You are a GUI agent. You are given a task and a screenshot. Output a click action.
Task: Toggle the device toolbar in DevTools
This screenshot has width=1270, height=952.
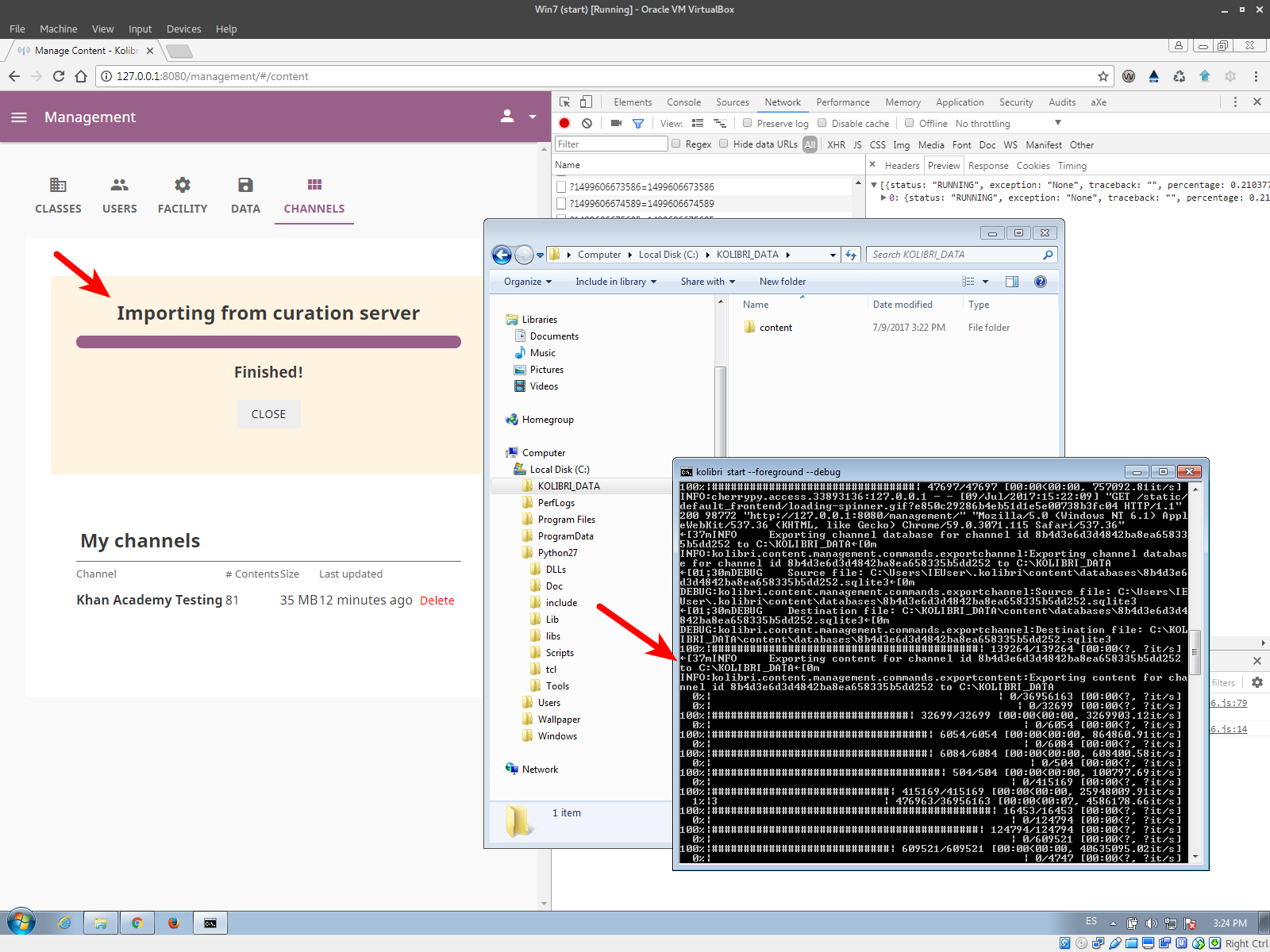pyautogui.click(x=586, y=102)
